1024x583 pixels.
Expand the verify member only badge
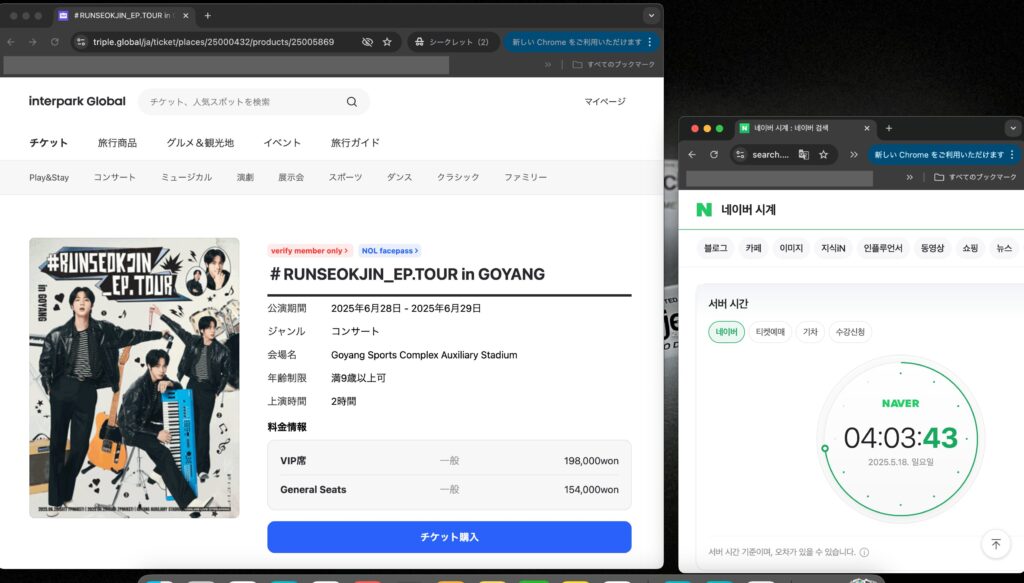[x=310, y=251]
